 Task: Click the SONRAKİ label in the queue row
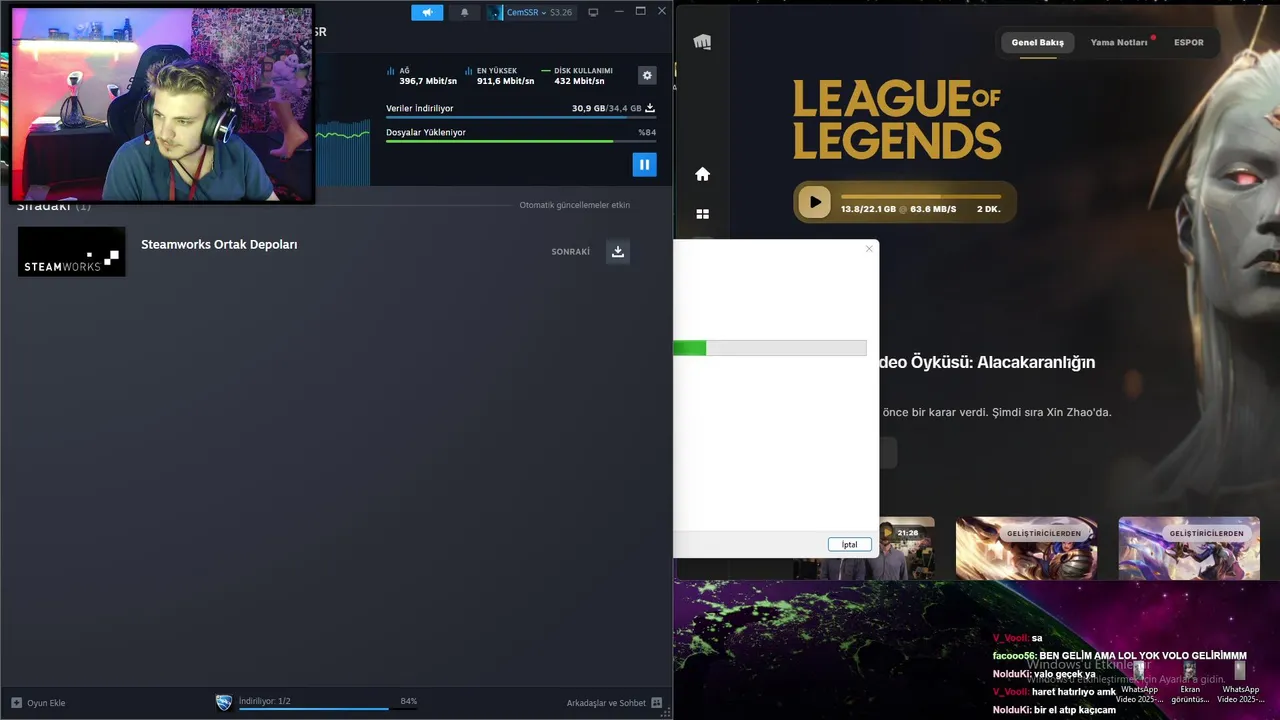pos(570,252)
